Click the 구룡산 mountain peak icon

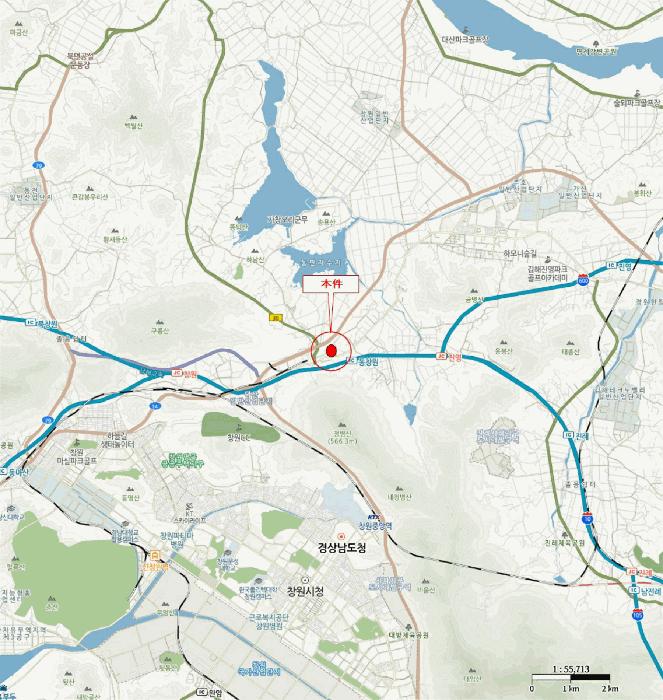point(159,322)
